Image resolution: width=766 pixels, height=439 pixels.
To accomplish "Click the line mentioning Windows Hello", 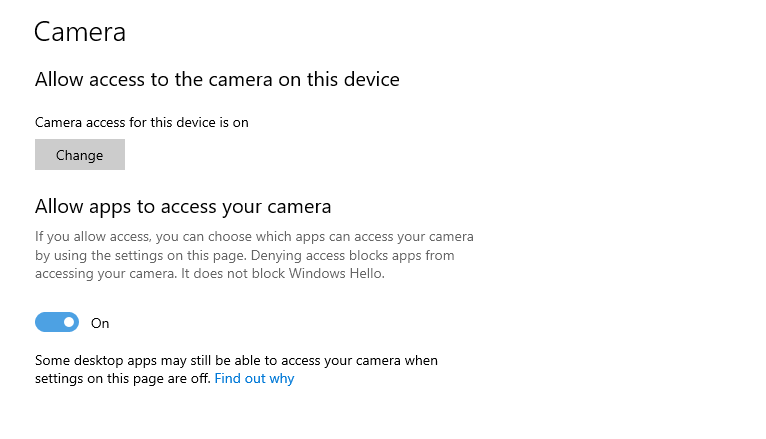I will coord(209,273).
